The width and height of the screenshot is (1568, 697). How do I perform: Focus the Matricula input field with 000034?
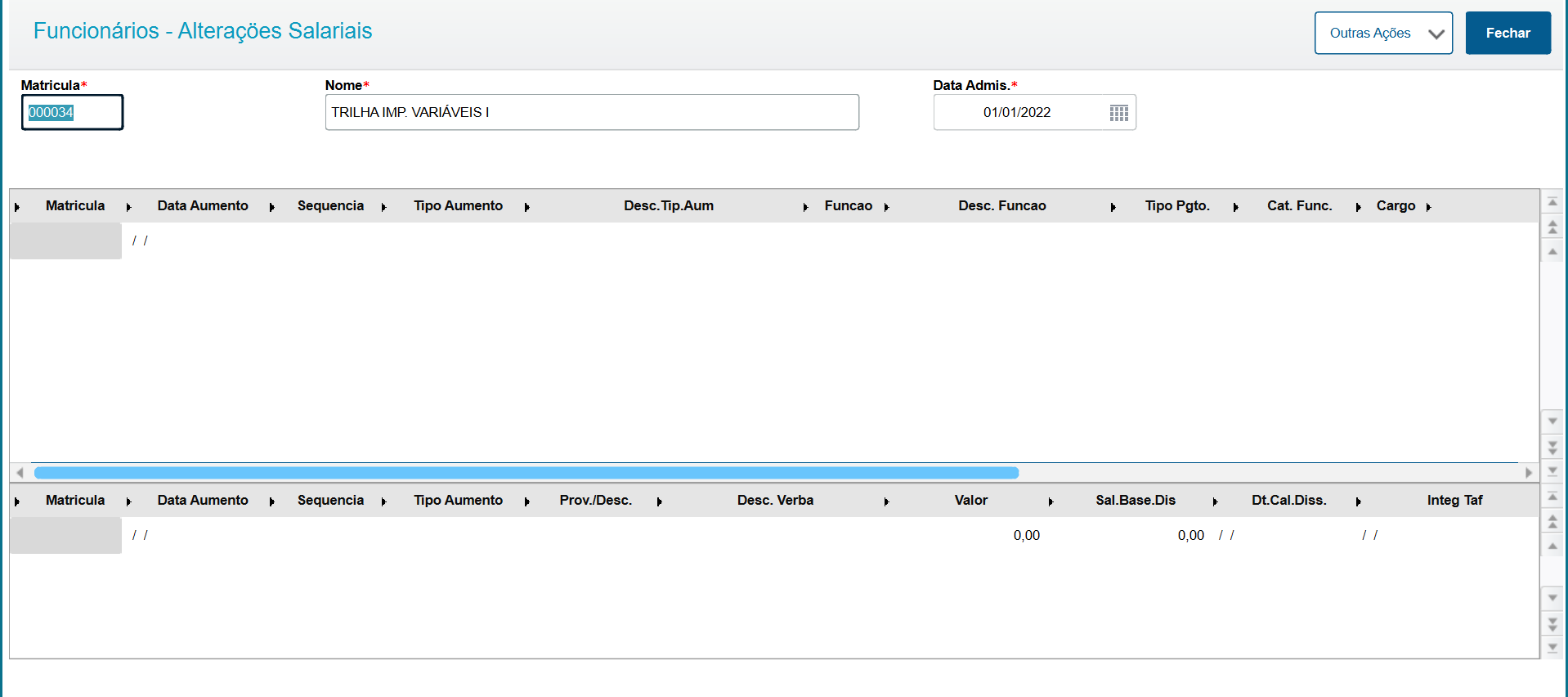[72, 112]
